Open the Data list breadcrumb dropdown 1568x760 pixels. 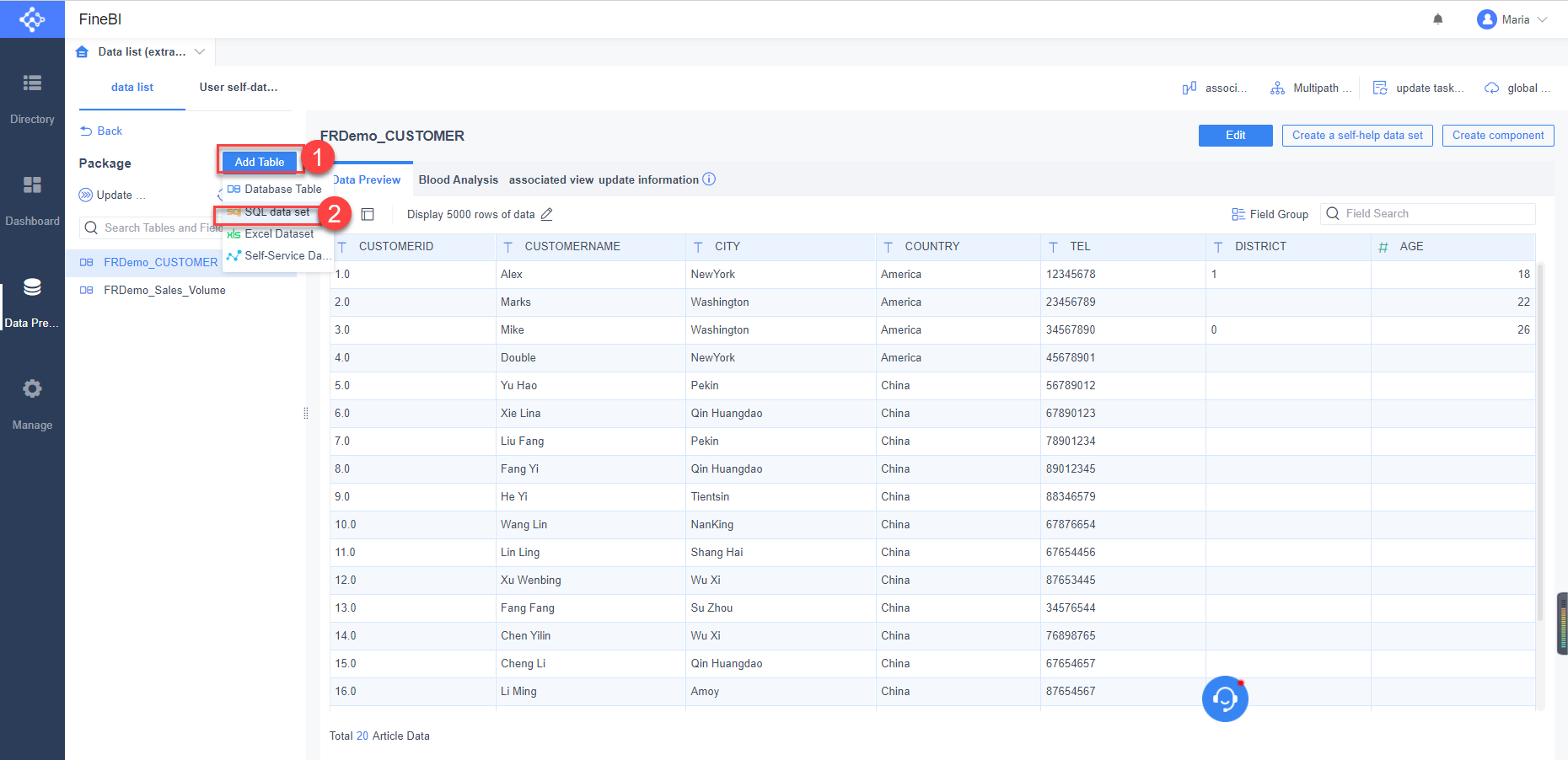200,51
